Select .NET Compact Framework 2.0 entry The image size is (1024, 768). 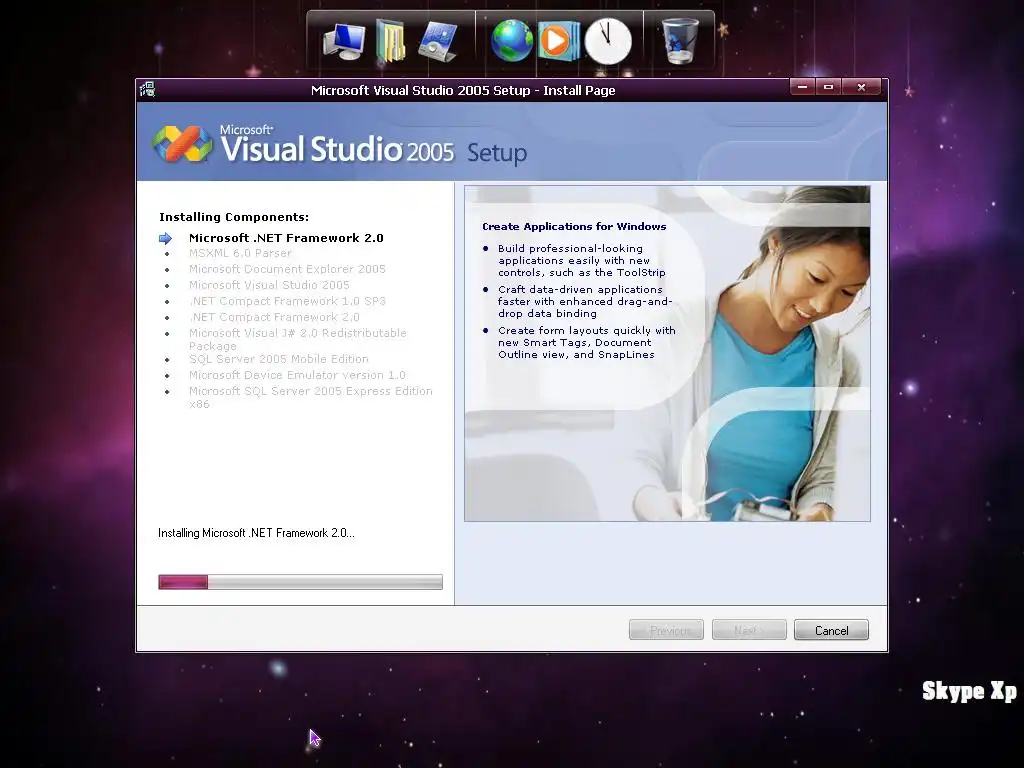coord(274,317)
